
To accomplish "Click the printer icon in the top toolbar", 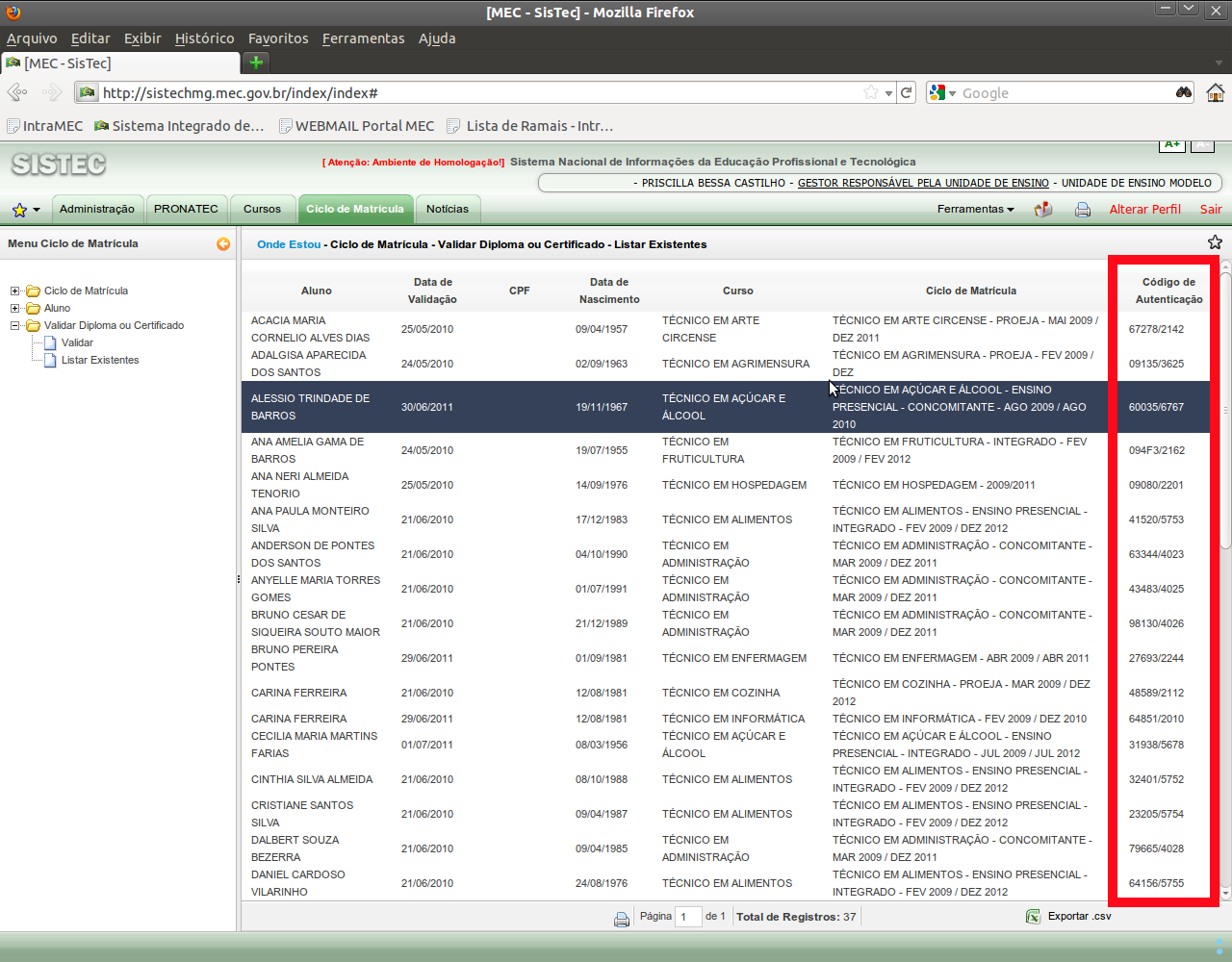I will [x=1083, y=210].
